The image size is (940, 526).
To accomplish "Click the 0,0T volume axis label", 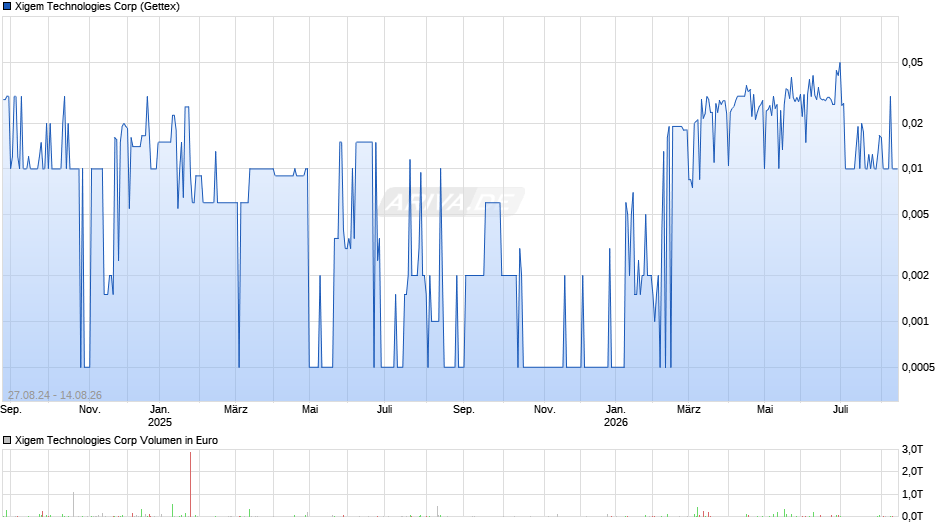I will [912, 516].
